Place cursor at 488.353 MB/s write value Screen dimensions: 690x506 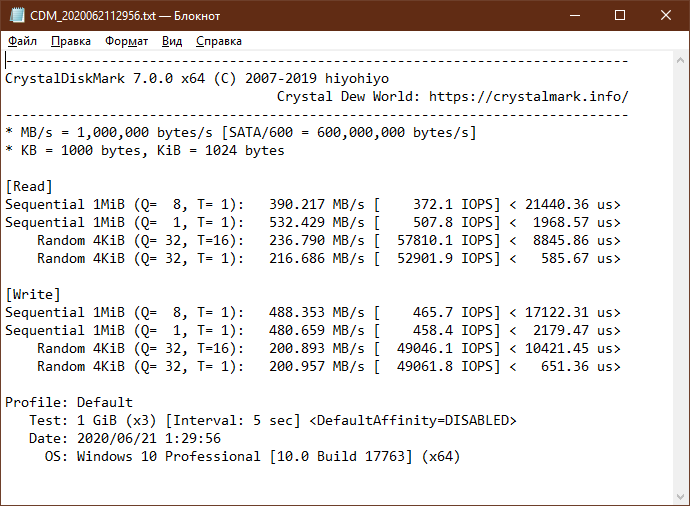(317, 312)
